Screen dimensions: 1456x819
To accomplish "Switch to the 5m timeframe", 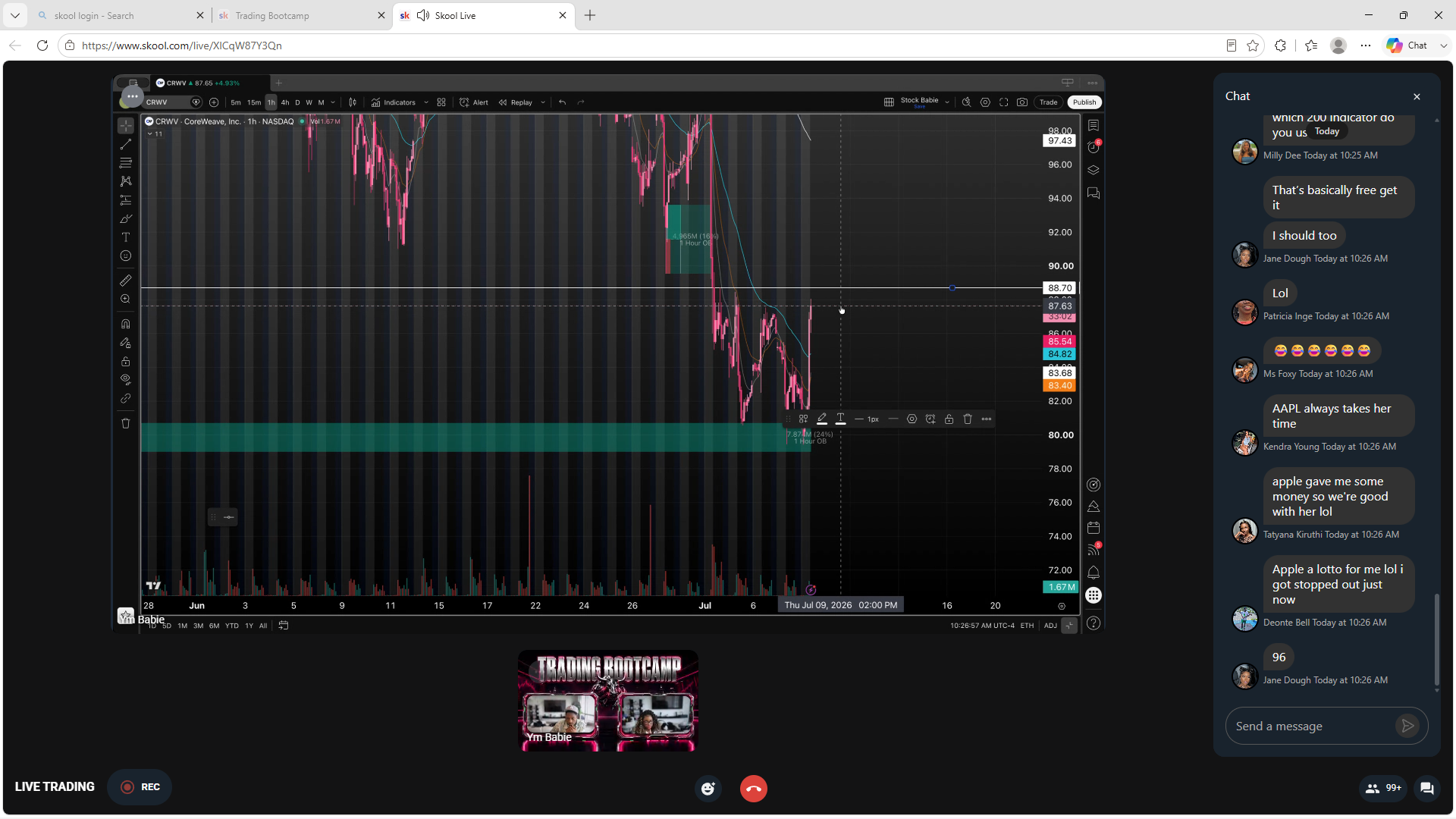I will (236, 102).
